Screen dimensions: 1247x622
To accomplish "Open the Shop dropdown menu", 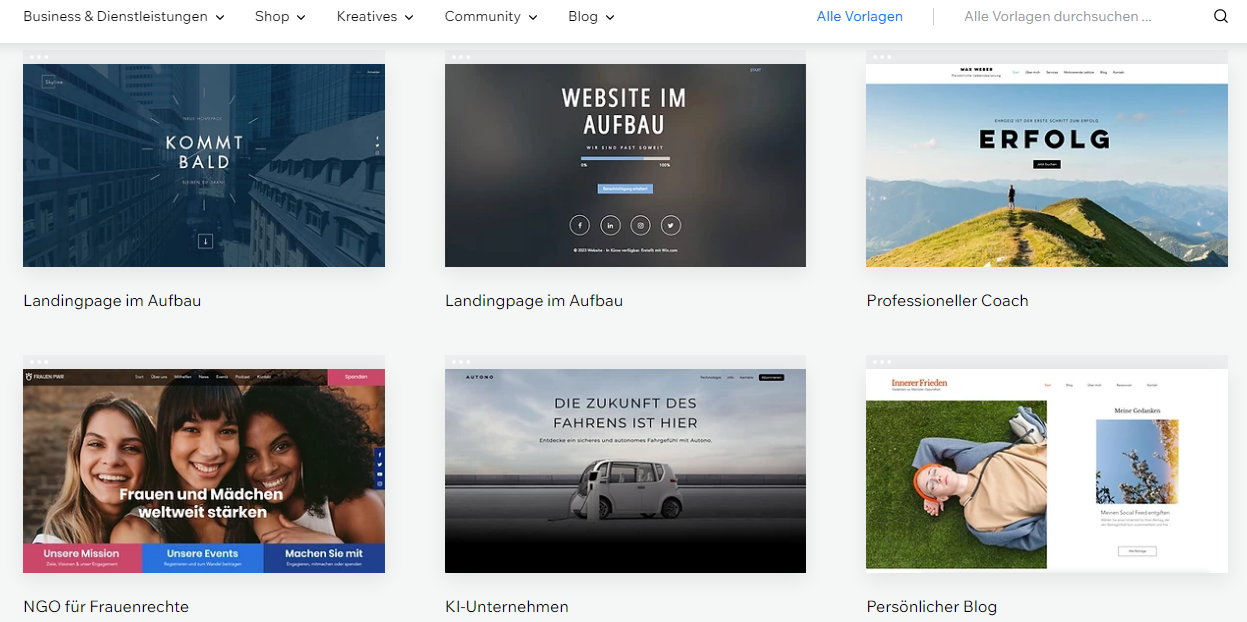I will point(280,17).
